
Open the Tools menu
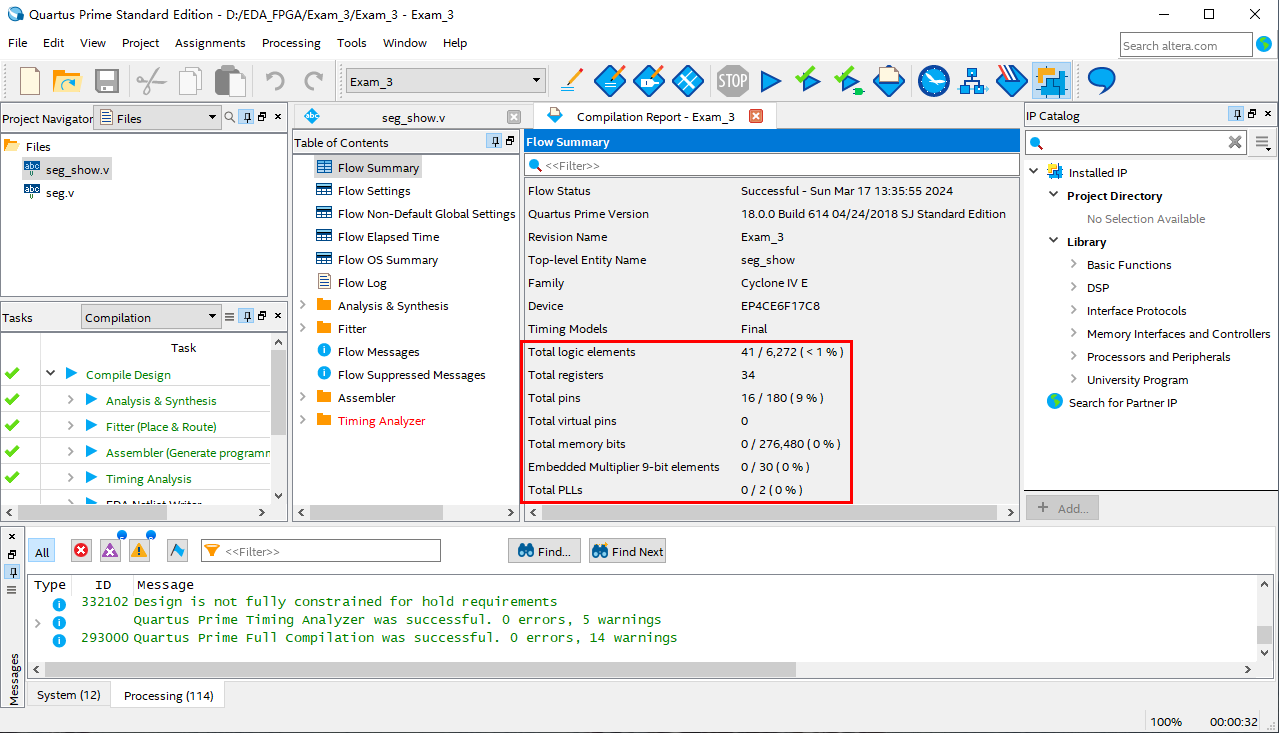(x=352, y=43)
